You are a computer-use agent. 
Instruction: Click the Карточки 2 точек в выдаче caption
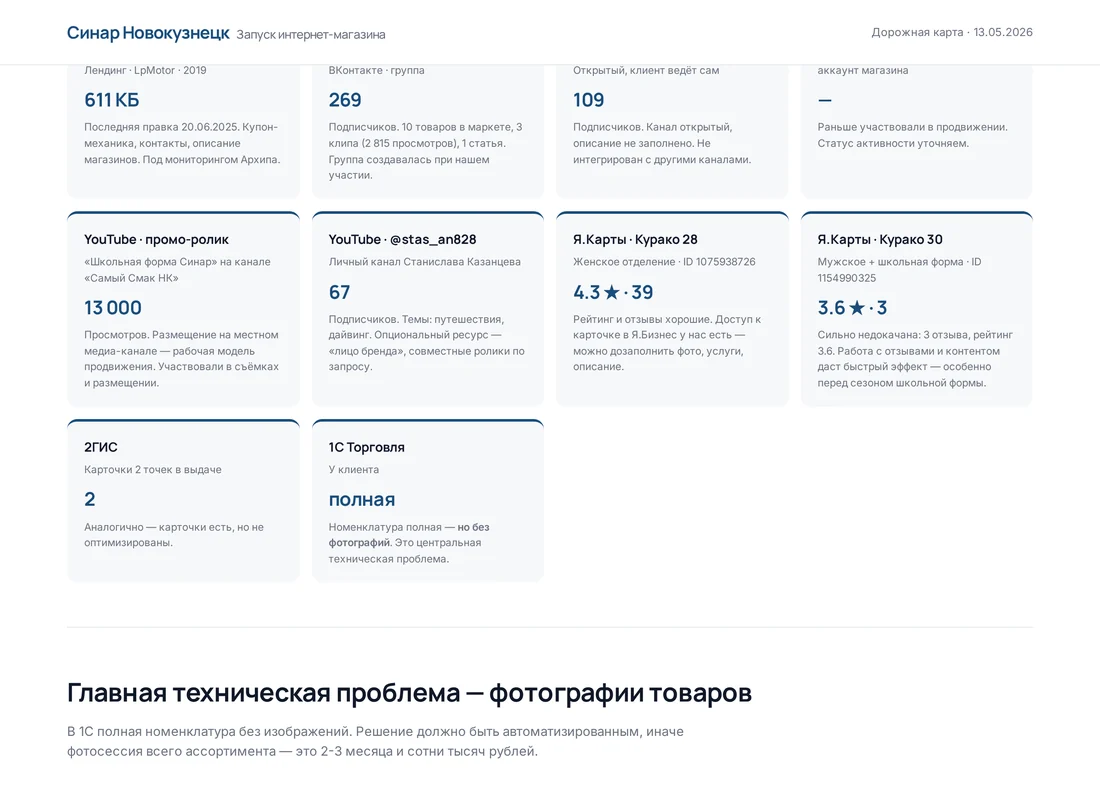coord(153,469)
